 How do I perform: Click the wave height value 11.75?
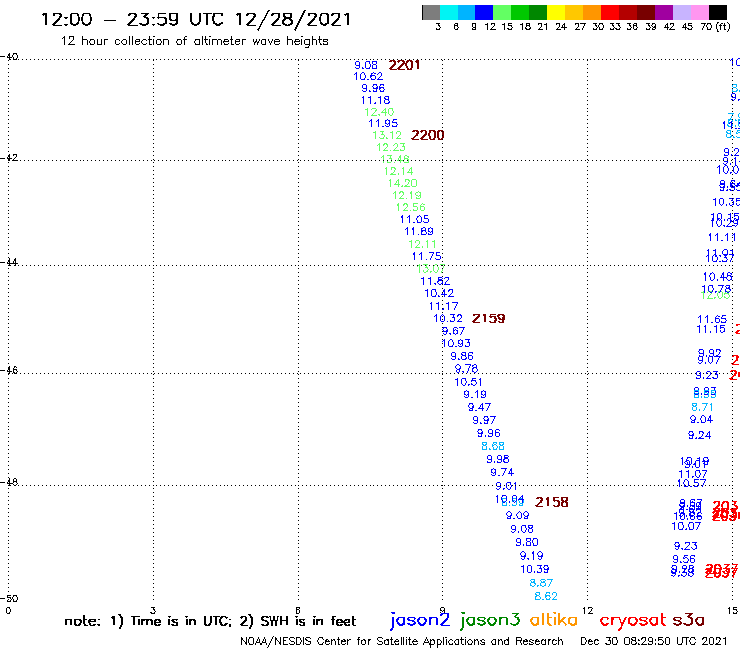click(x=427, y=256)
